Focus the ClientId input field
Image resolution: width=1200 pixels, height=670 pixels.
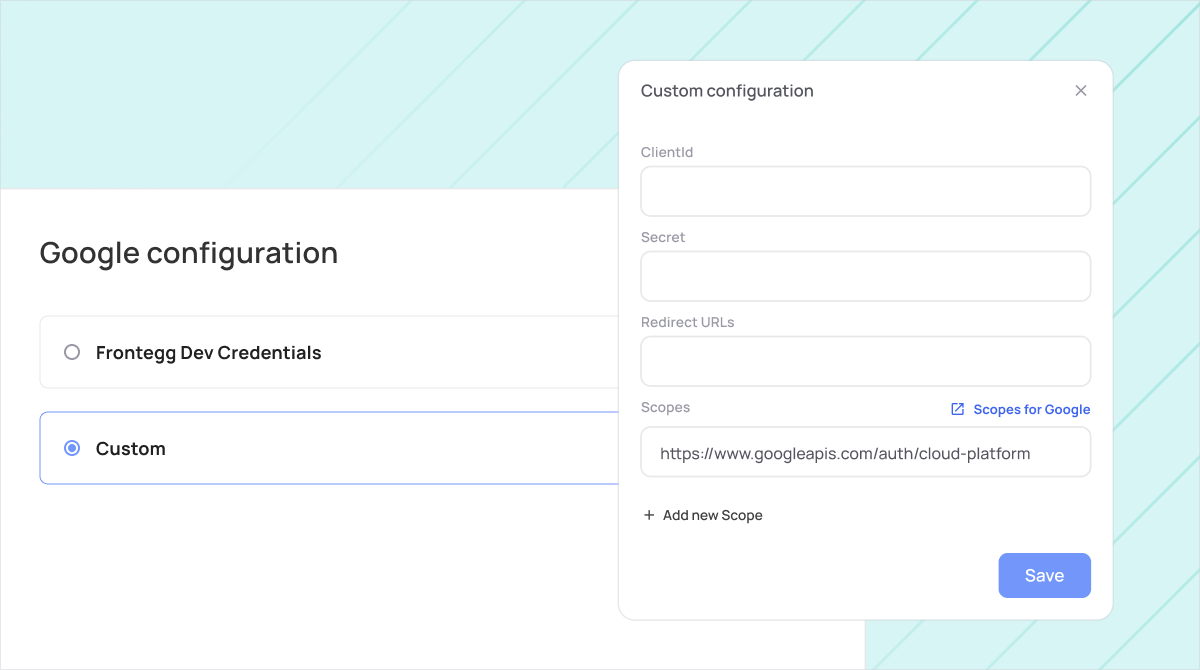coord(865,191)
